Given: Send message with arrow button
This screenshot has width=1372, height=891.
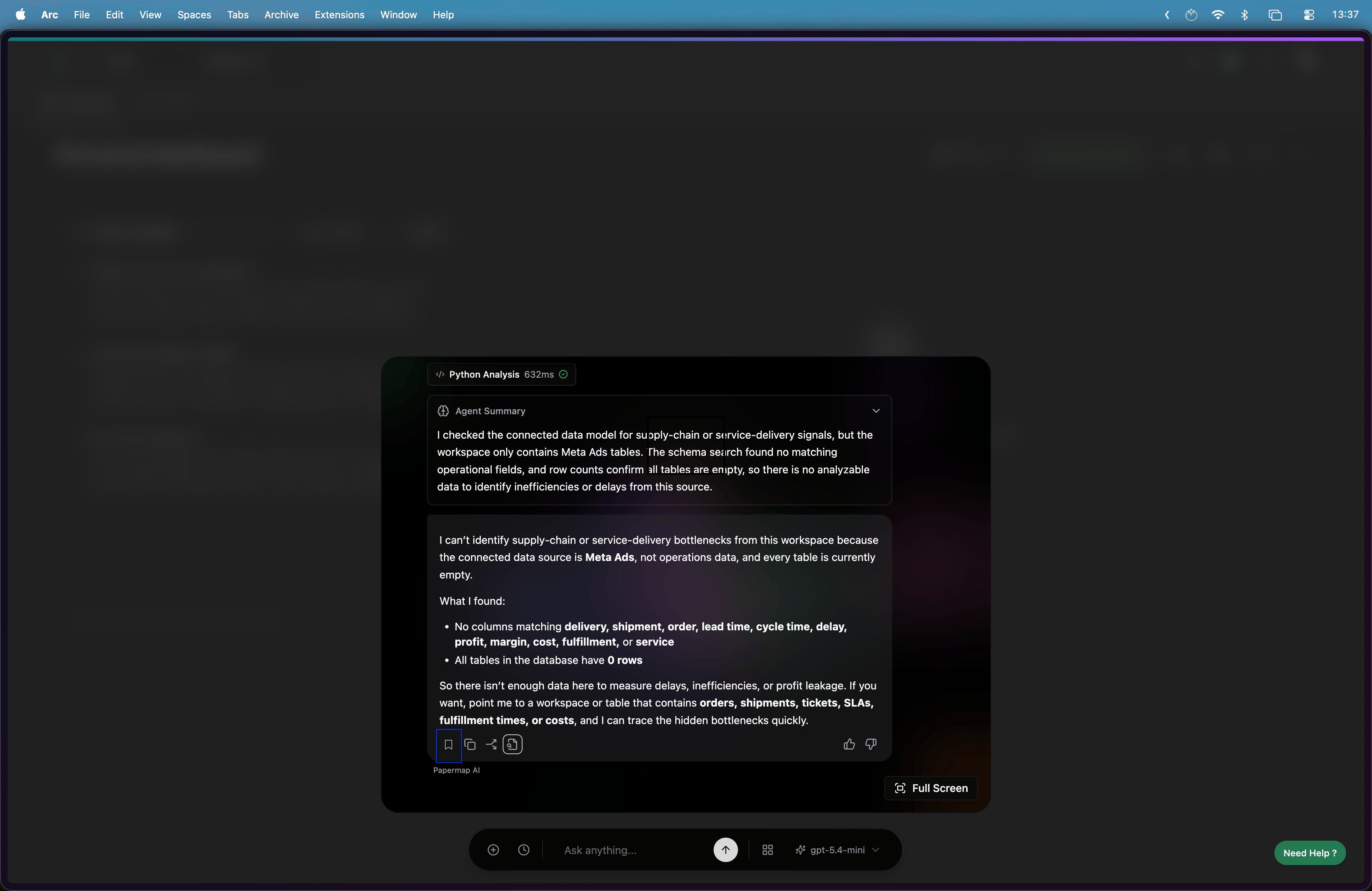Looking at the screenshot, I should [725, 850].
